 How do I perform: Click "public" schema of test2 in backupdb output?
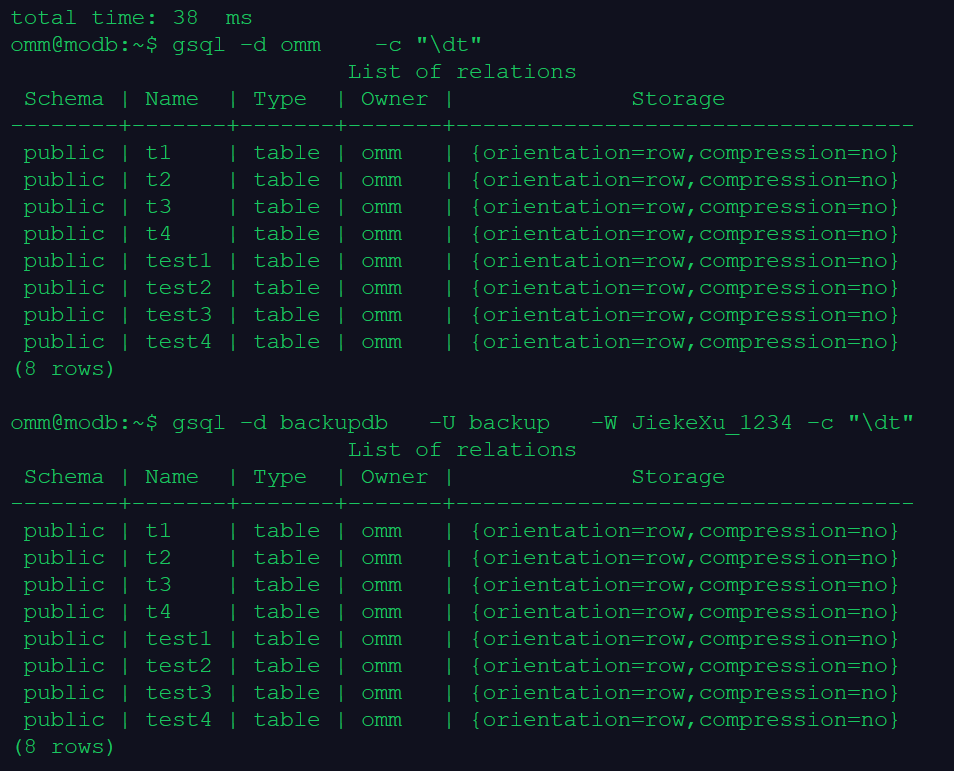(x=64, y=666)
